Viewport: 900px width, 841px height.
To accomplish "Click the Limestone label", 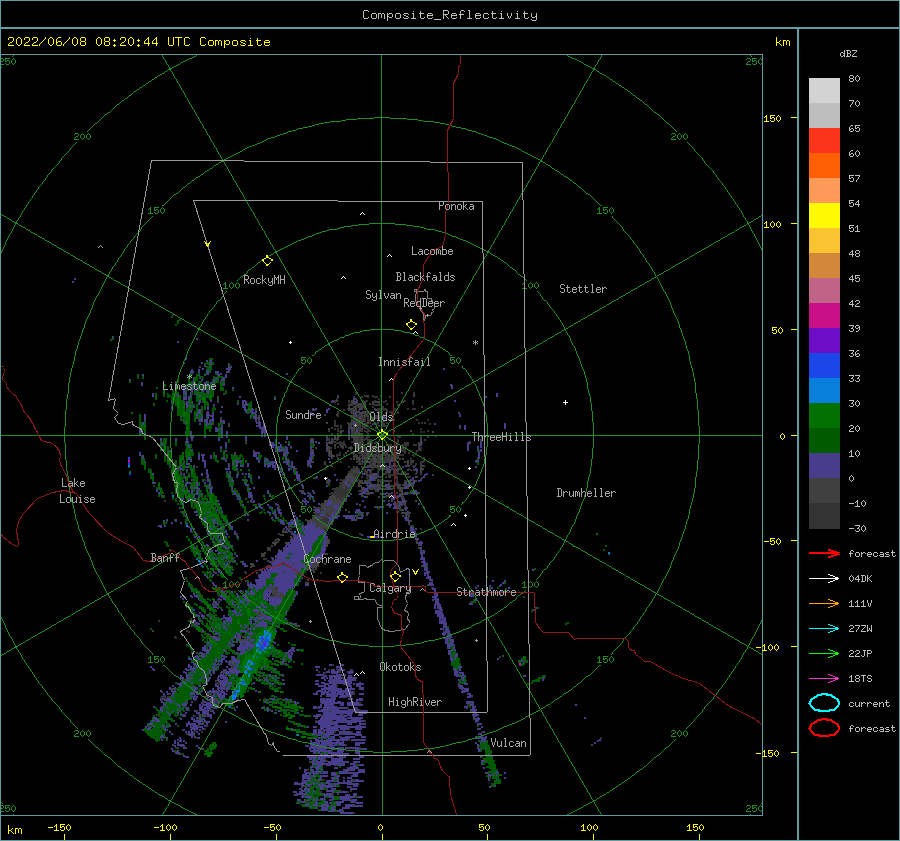I will click(x=189, y=386).
